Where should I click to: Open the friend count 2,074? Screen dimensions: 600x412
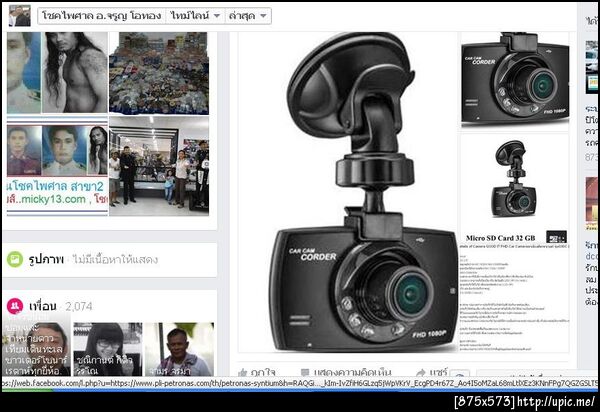(x=78, y=306)
